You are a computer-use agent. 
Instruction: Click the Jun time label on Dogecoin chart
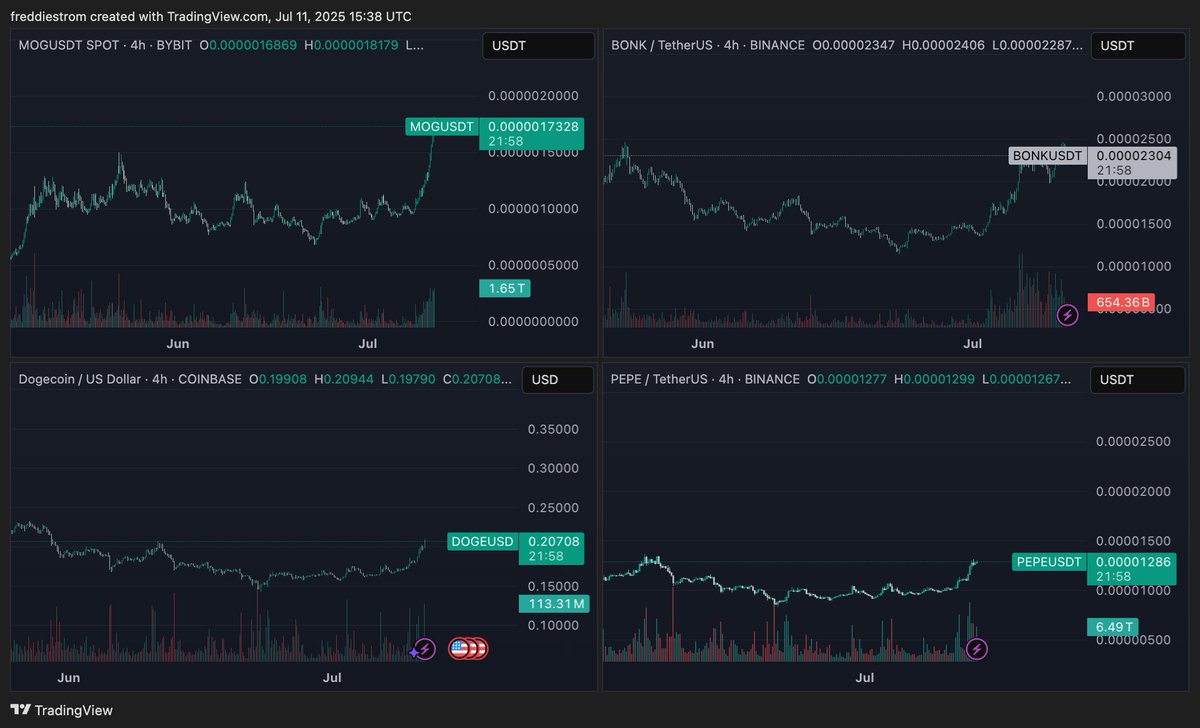point(69,677)
